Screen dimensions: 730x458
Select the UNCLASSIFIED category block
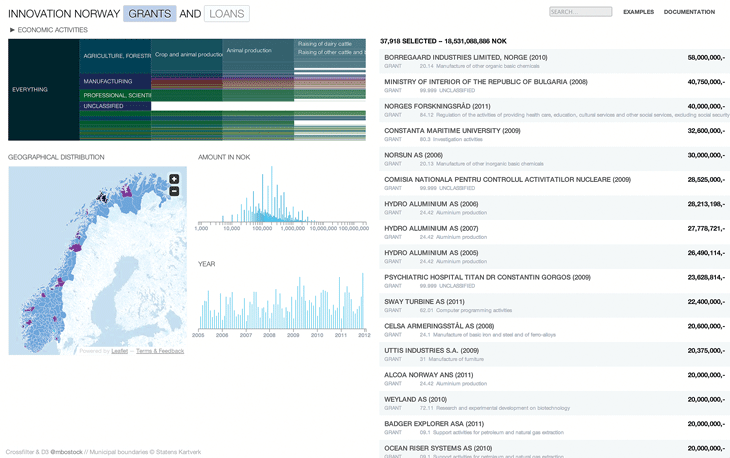pyautogui.click(x=115, y=106)
